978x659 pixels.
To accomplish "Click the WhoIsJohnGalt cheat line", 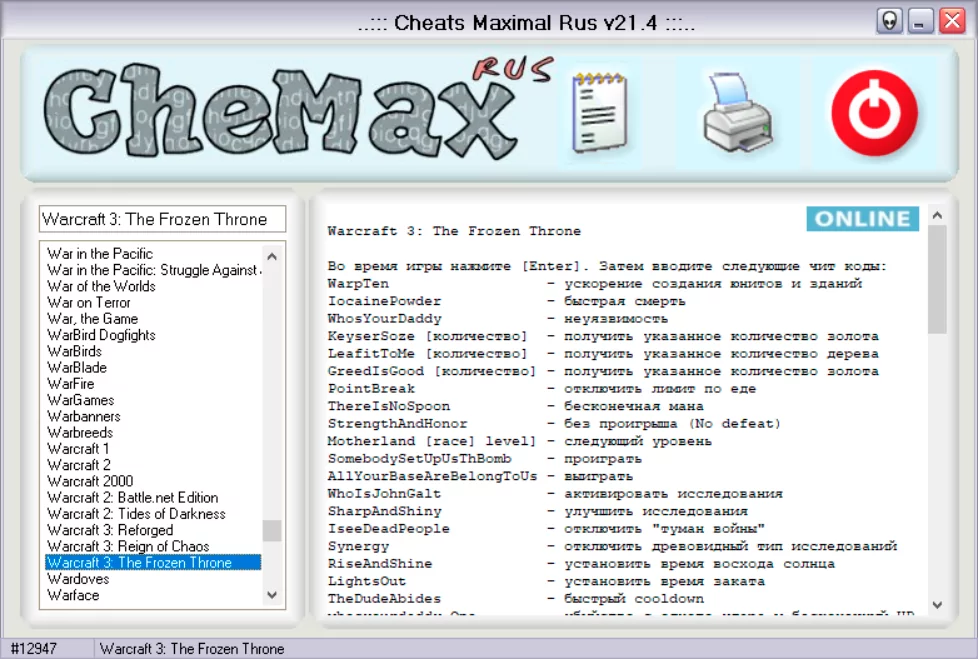I will pos(555,493).
